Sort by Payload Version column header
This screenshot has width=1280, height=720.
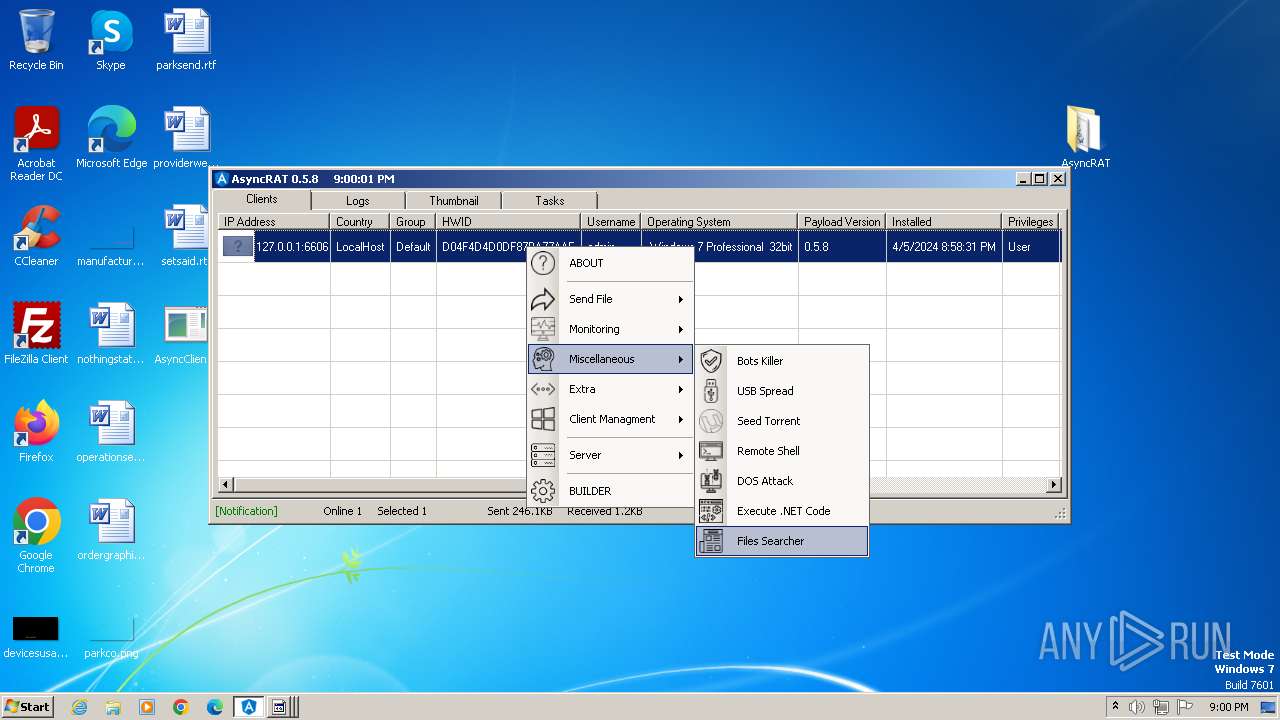pos(842,222)
